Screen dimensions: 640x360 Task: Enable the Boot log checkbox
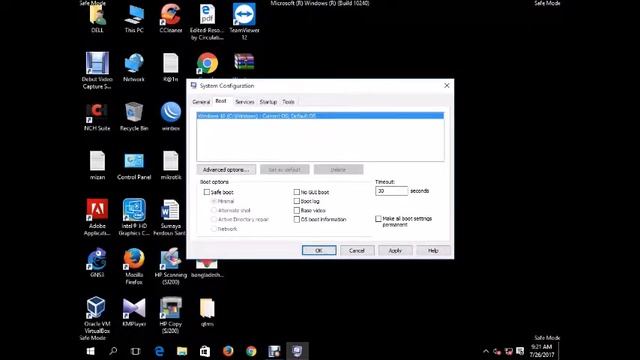pyautogui.click(x=297, y=201)
